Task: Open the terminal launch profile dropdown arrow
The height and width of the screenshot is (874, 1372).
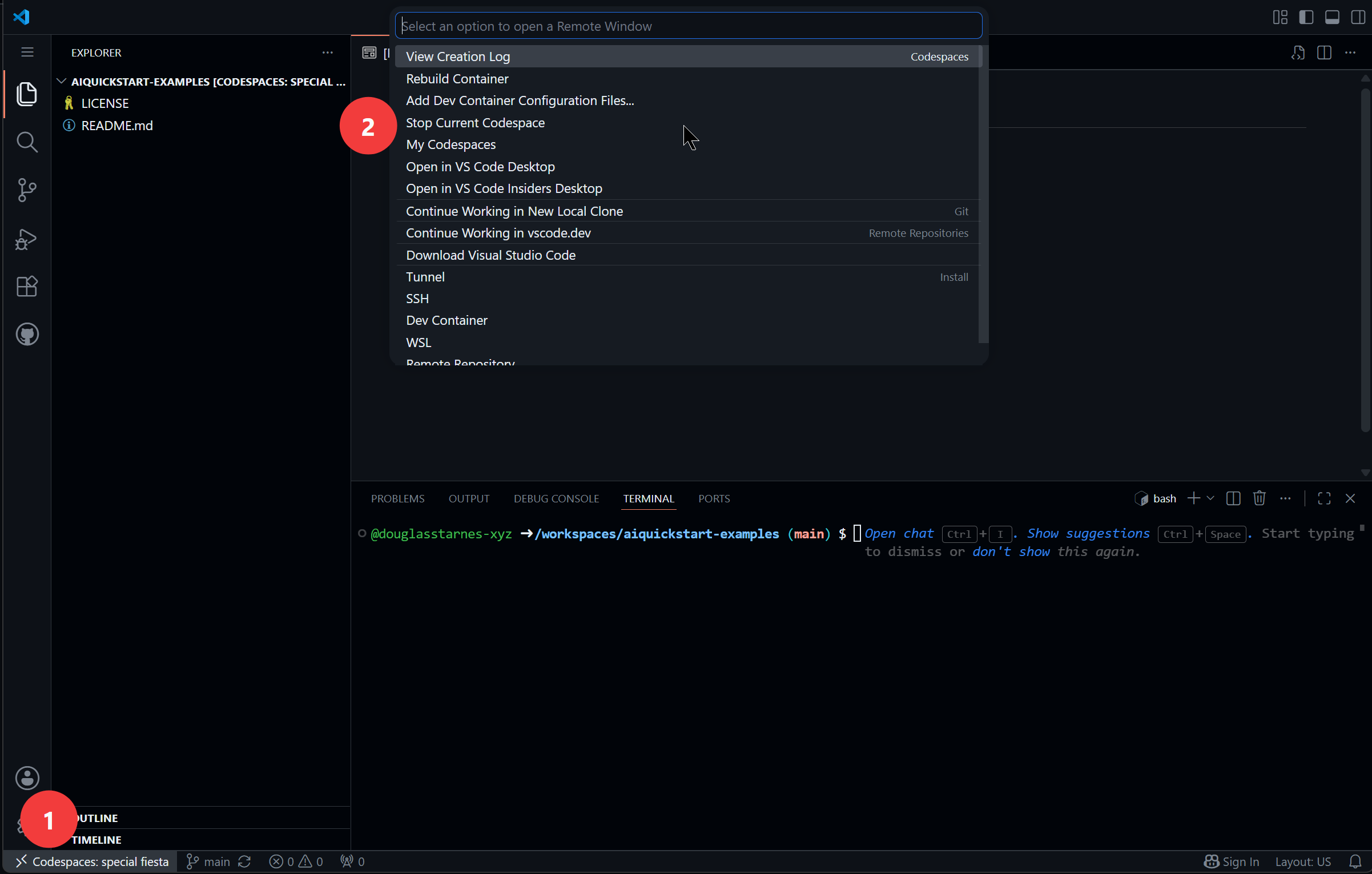Action: pos(1210,498)
